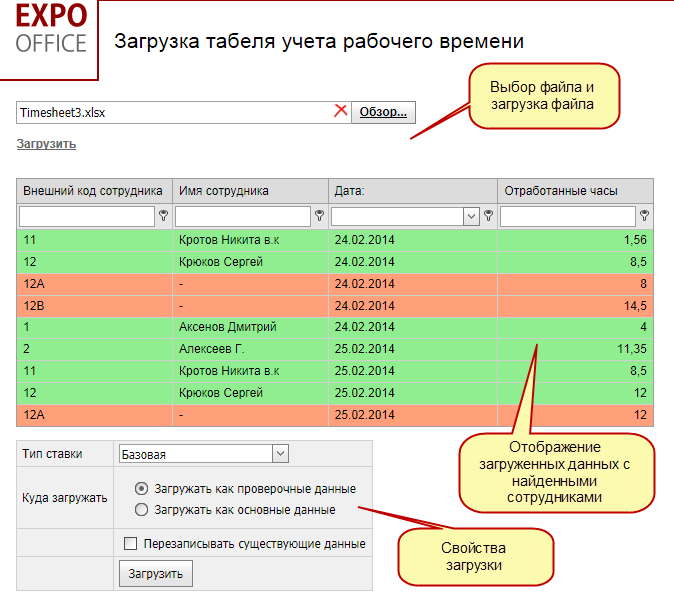Image resolution: width=674 pixels, height=610 pixels.
Task: Click the employee name filter input box
Action: (x=243, y=216)
